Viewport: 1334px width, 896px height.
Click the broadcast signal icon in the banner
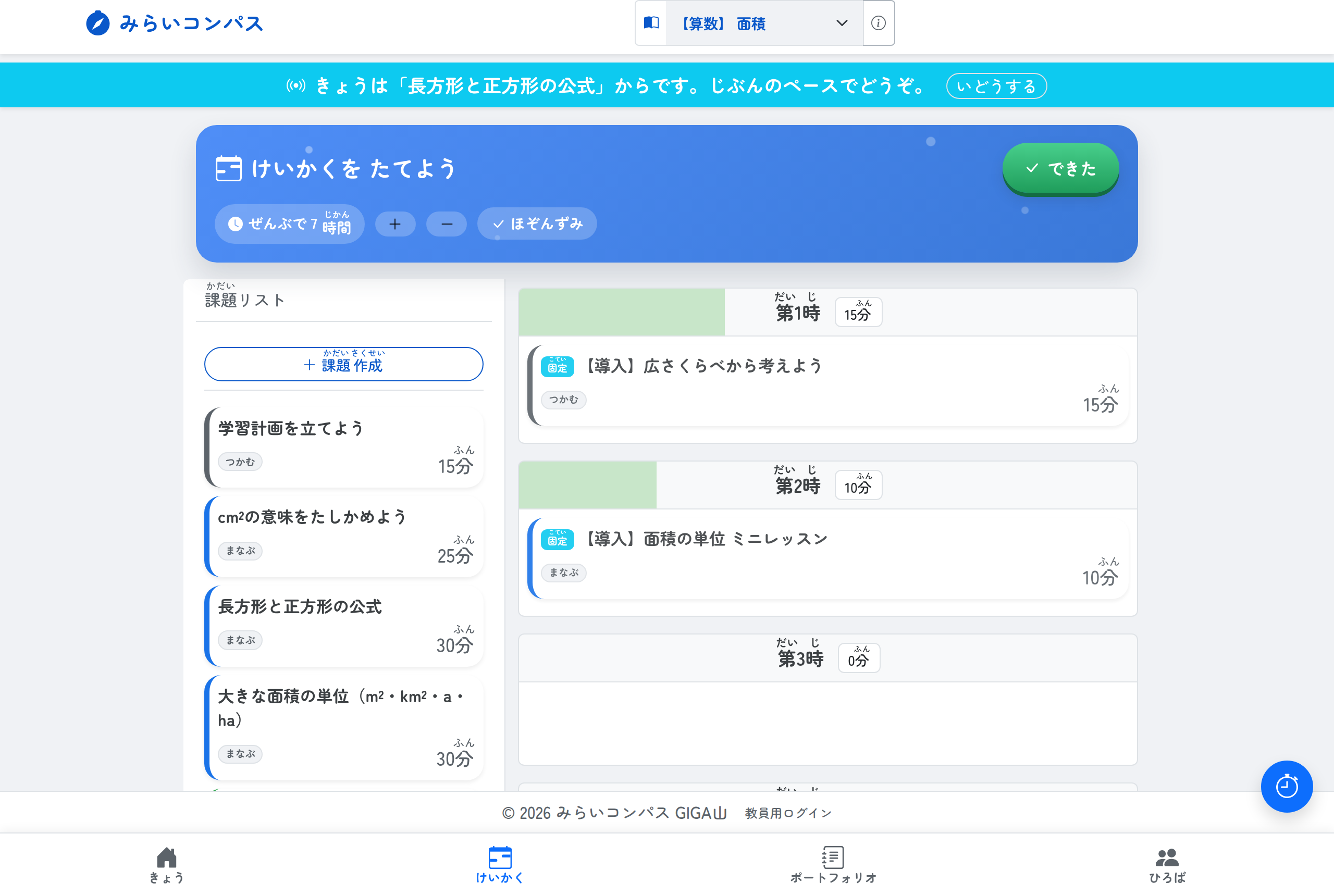[295, 86]
